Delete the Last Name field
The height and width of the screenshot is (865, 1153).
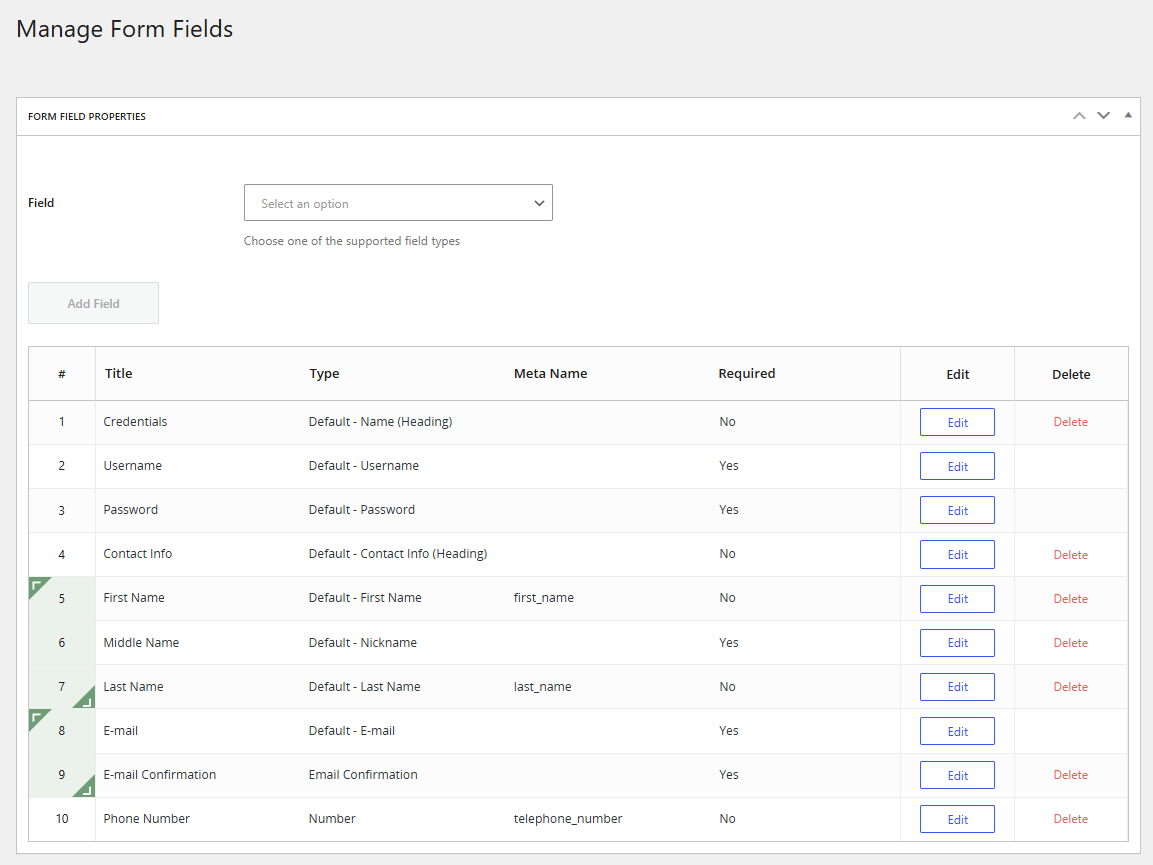click(x=1071, y=687)
